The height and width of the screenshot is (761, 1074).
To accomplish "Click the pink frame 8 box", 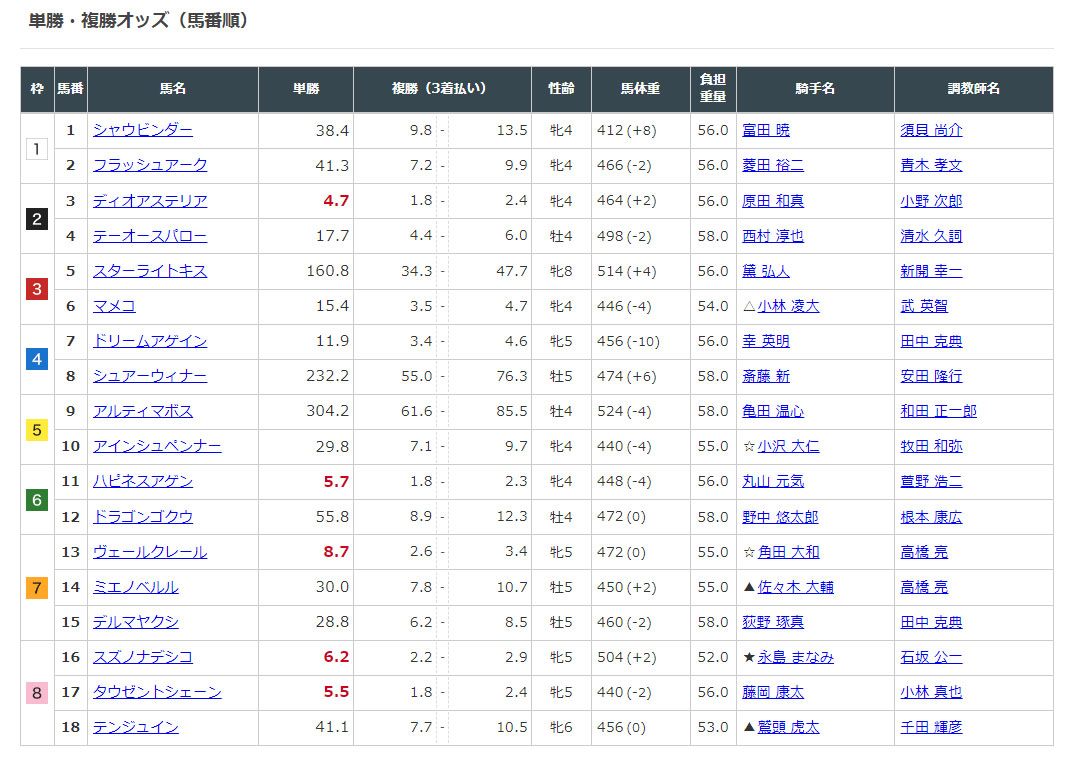I will coord(37,692).
